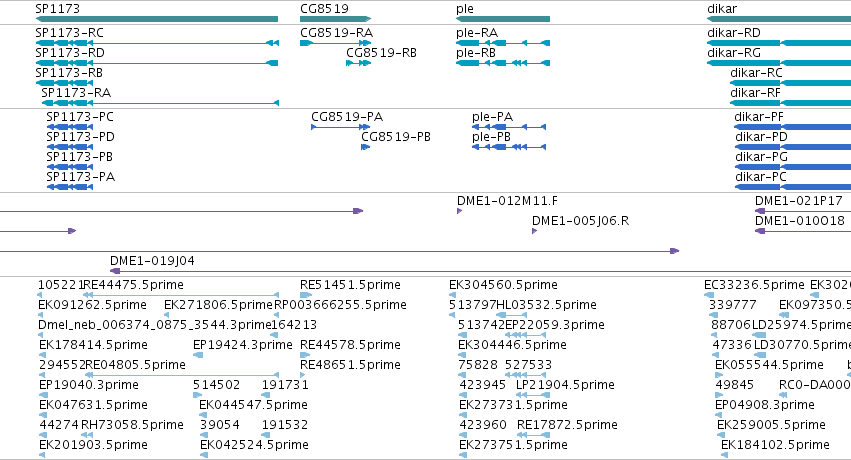851x460 pixels.
Task: Click protein dikar-PD
Action: (761, 137)
